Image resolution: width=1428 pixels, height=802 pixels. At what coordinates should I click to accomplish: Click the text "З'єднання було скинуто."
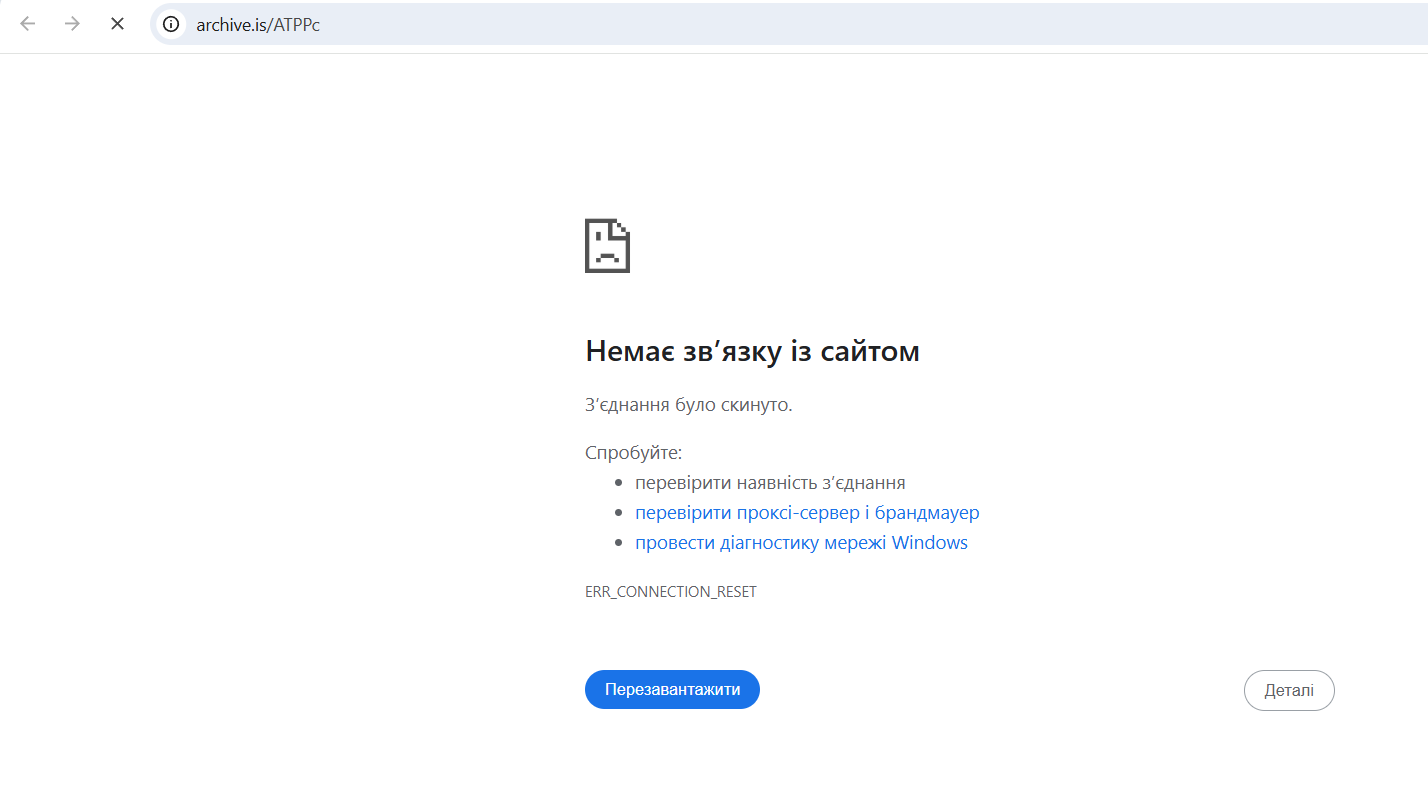688,405
